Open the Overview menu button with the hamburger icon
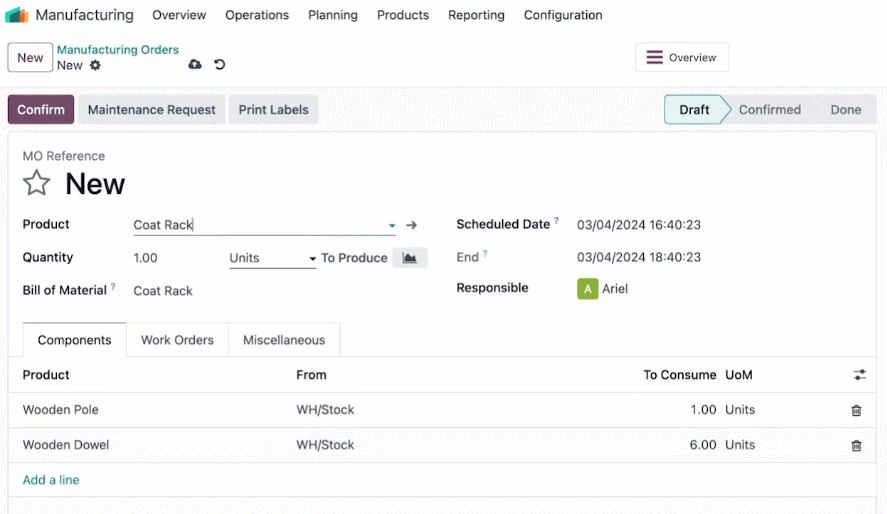Viewport: 887px width, 514px height. [682, 57]
